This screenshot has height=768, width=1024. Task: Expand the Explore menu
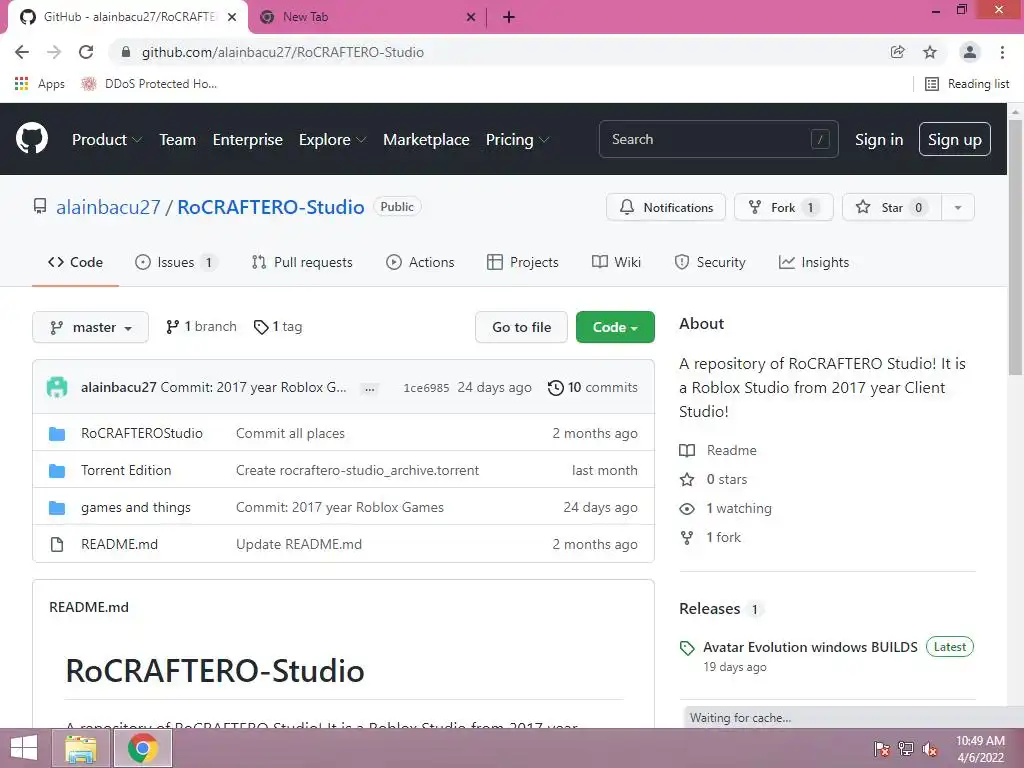point(332,140)
